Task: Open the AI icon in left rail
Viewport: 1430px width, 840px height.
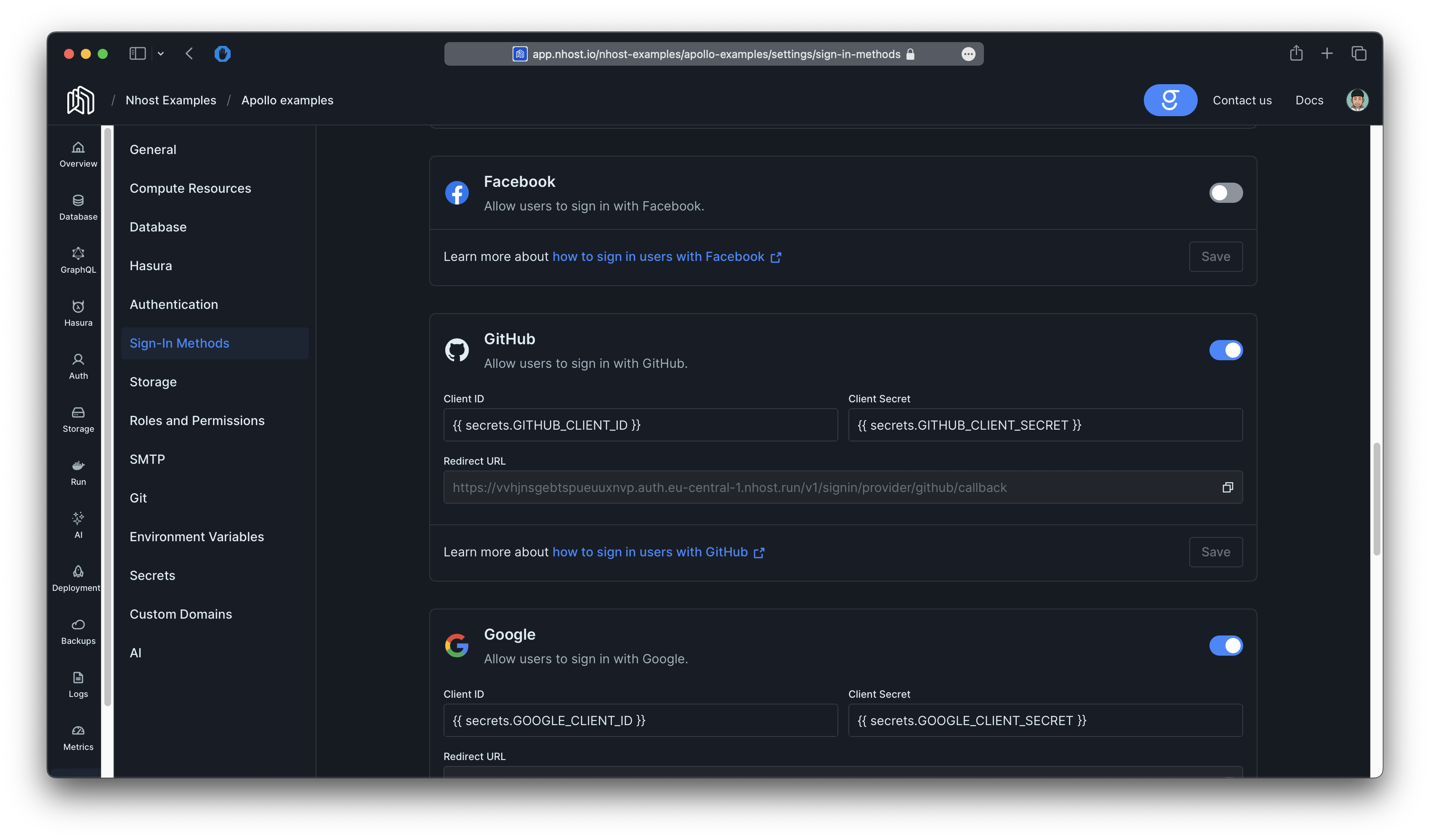Action: coord(78,526)
